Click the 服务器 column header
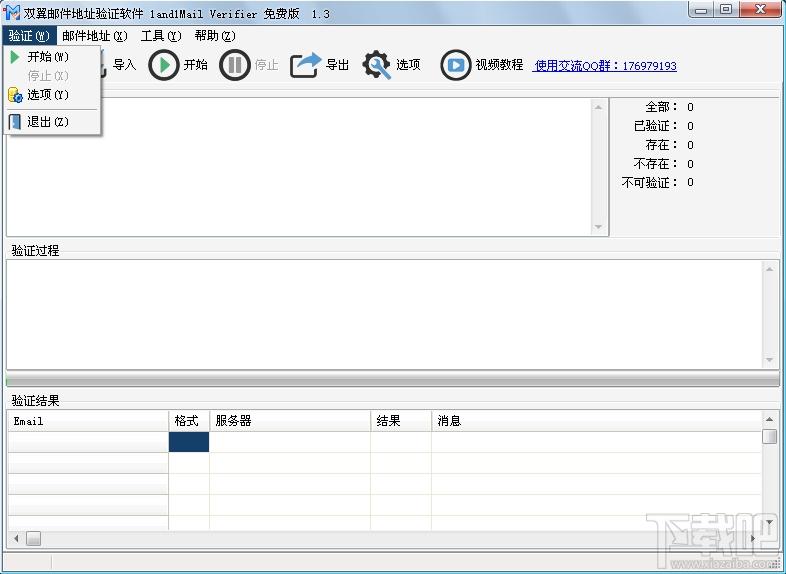 [290, 421]
